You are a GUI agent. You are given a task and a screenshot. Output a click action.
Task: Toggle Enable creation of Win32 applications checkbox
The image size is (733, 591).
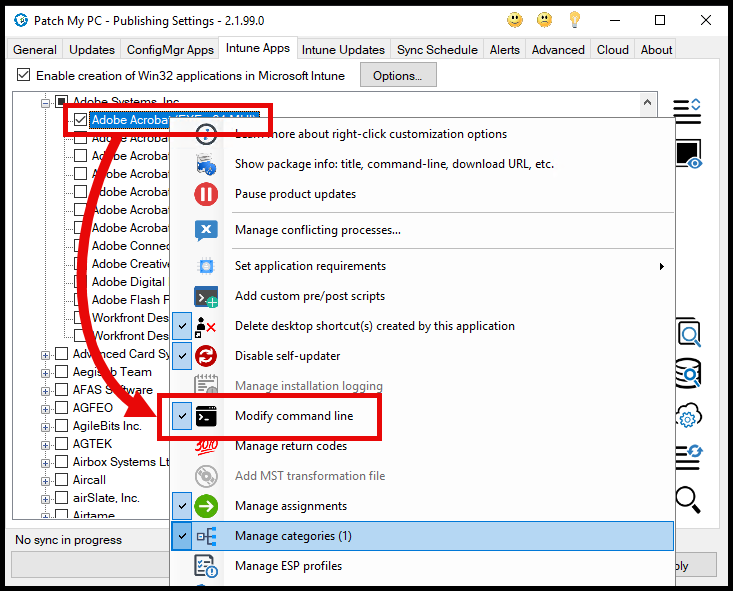[23, 75]
